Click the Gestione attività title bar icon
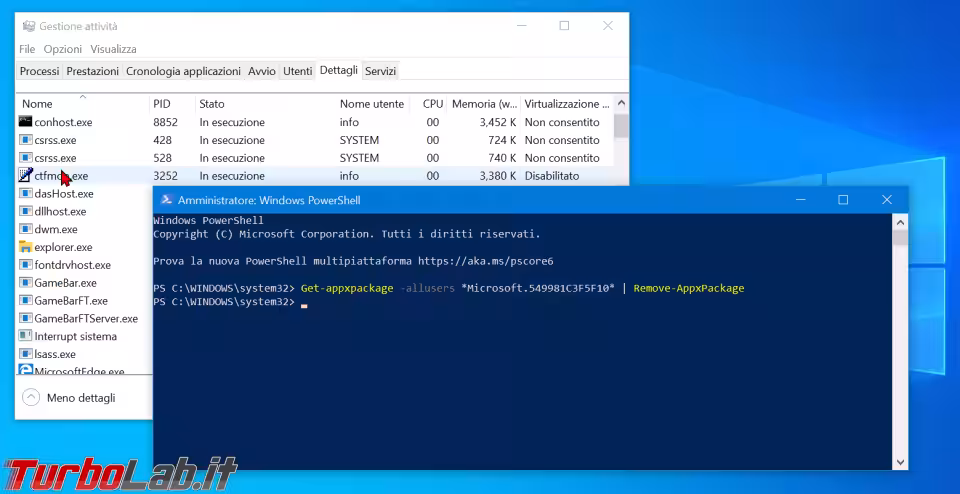The width and height of the screenshot is (960, 494). (x=29, y=26)
